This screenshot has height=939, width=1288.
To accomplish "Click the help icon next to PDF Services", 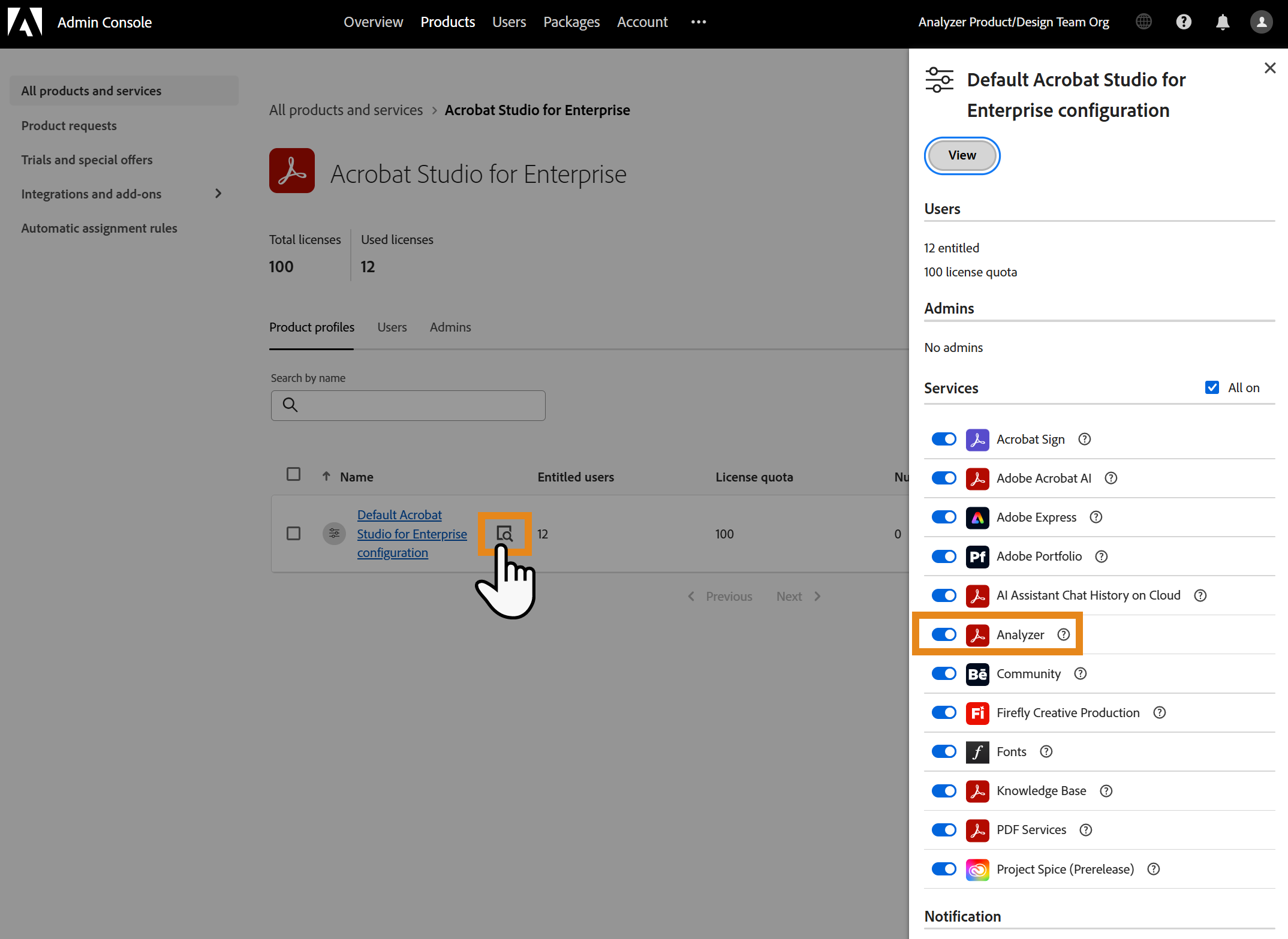I will [x=1085, y=830].
